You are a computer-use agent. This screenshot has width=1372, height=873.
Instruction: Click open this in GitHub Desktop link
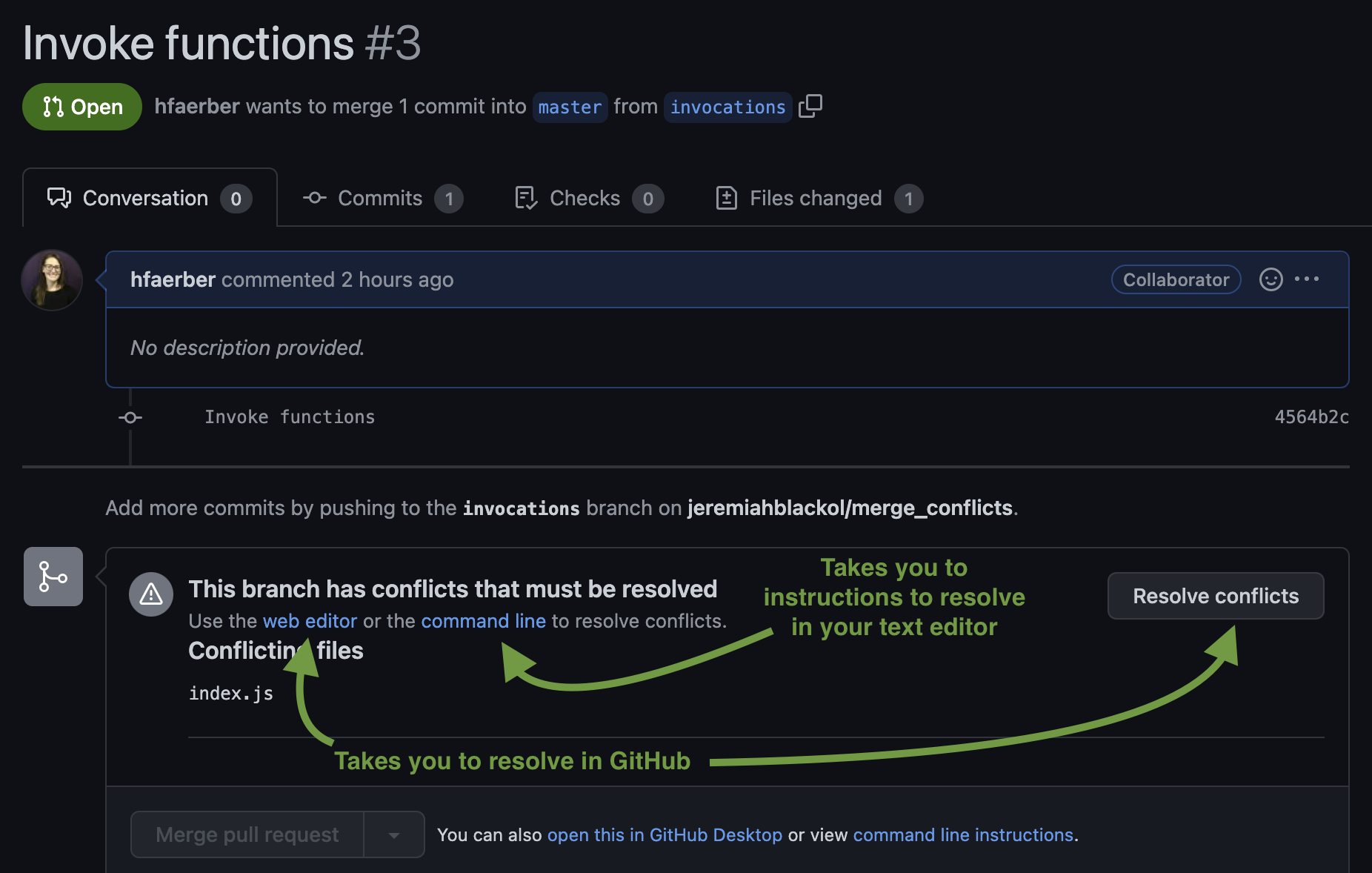click(x=665, y=835)
